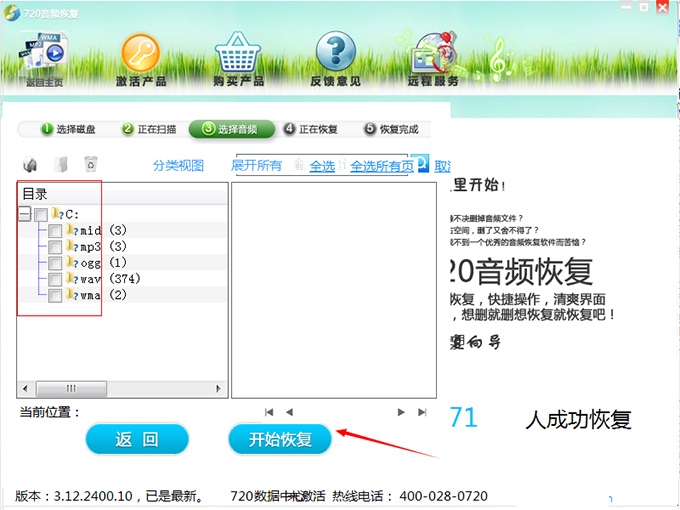Image resolution: width=680 pixels, height=510 pixels.
Task: Click the 返回 back button
Action: tap(137, 439)
